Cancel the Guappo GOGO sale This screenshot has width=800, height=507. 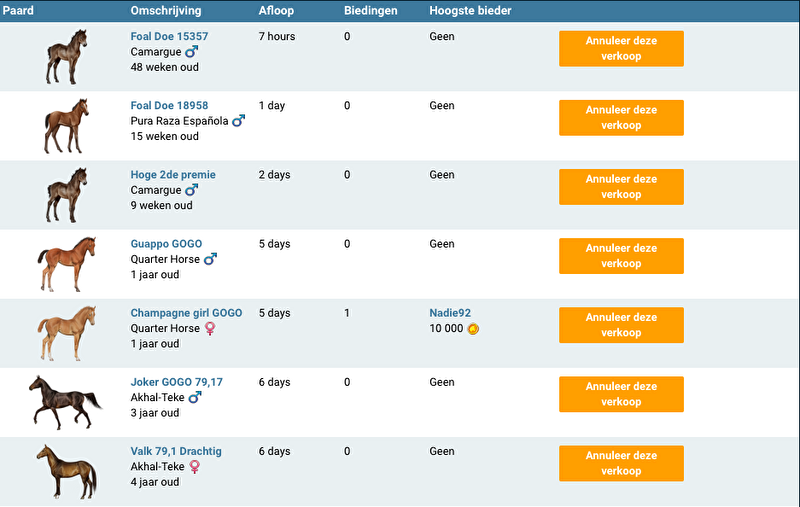pos(621,256)
